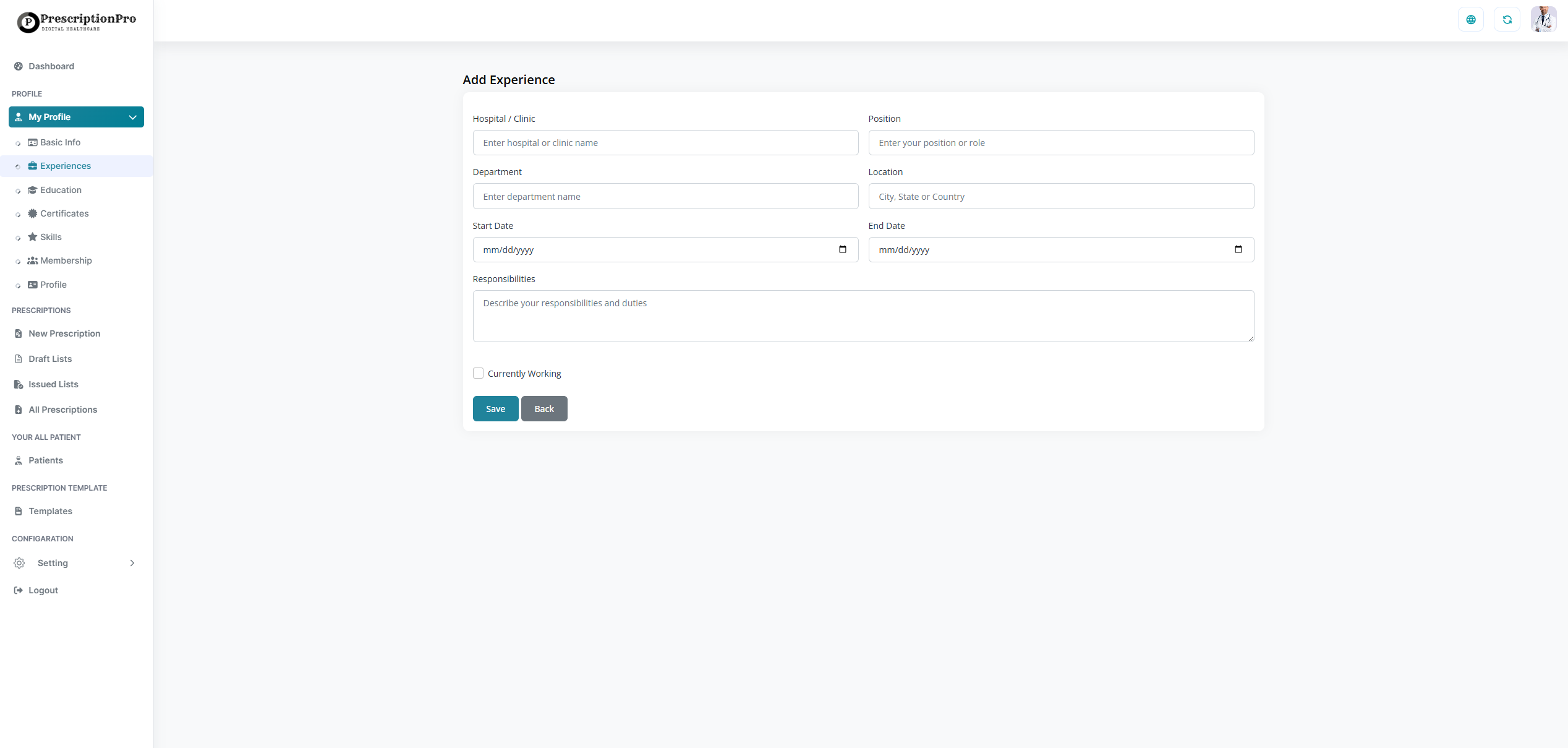Click the Skills star icon
The image size is (1568, 748).
click(33, 237)
